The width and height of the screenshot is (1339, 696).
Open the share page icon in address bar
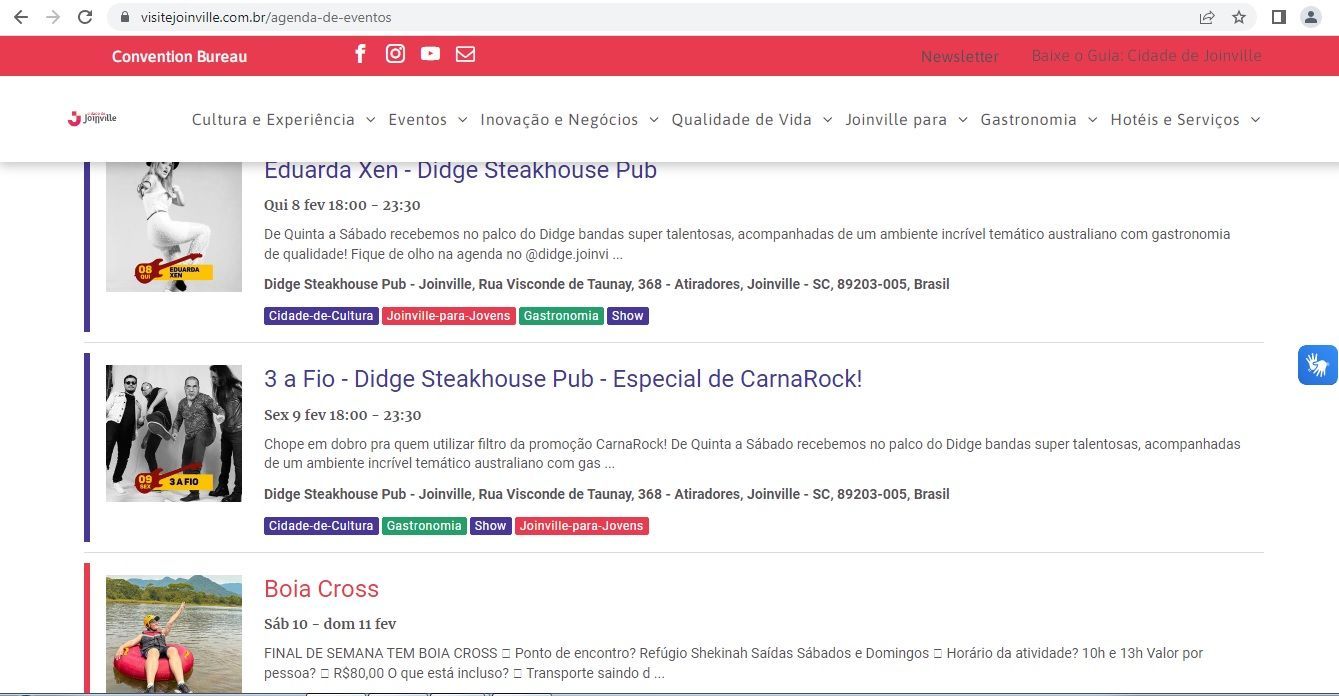pos(1207,17)
